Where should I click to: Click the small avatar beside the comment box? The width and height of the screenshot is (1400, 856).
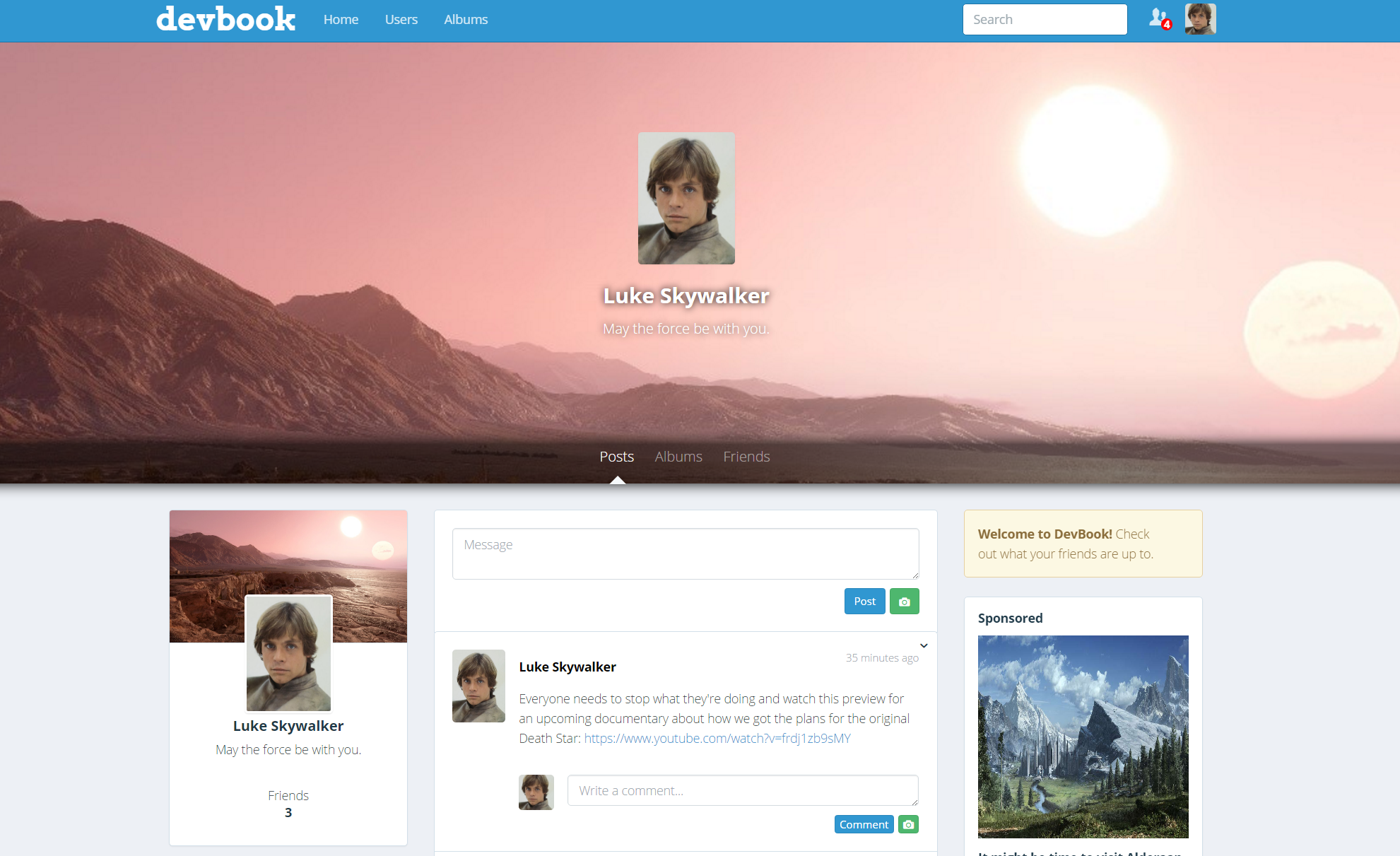coord(536,792)
